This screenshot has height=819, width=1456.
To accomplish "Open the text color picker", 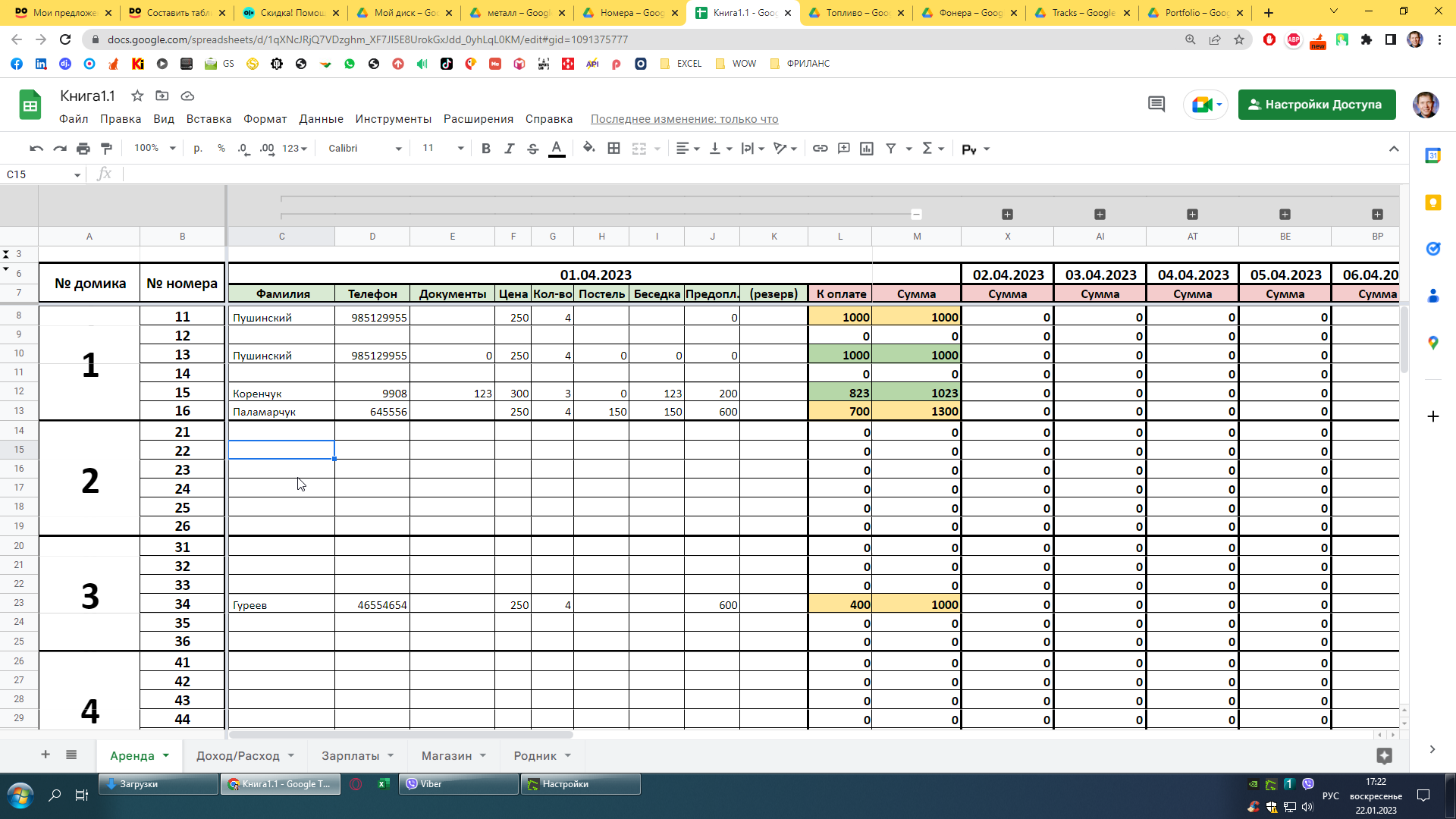I will tap(557, 149).
